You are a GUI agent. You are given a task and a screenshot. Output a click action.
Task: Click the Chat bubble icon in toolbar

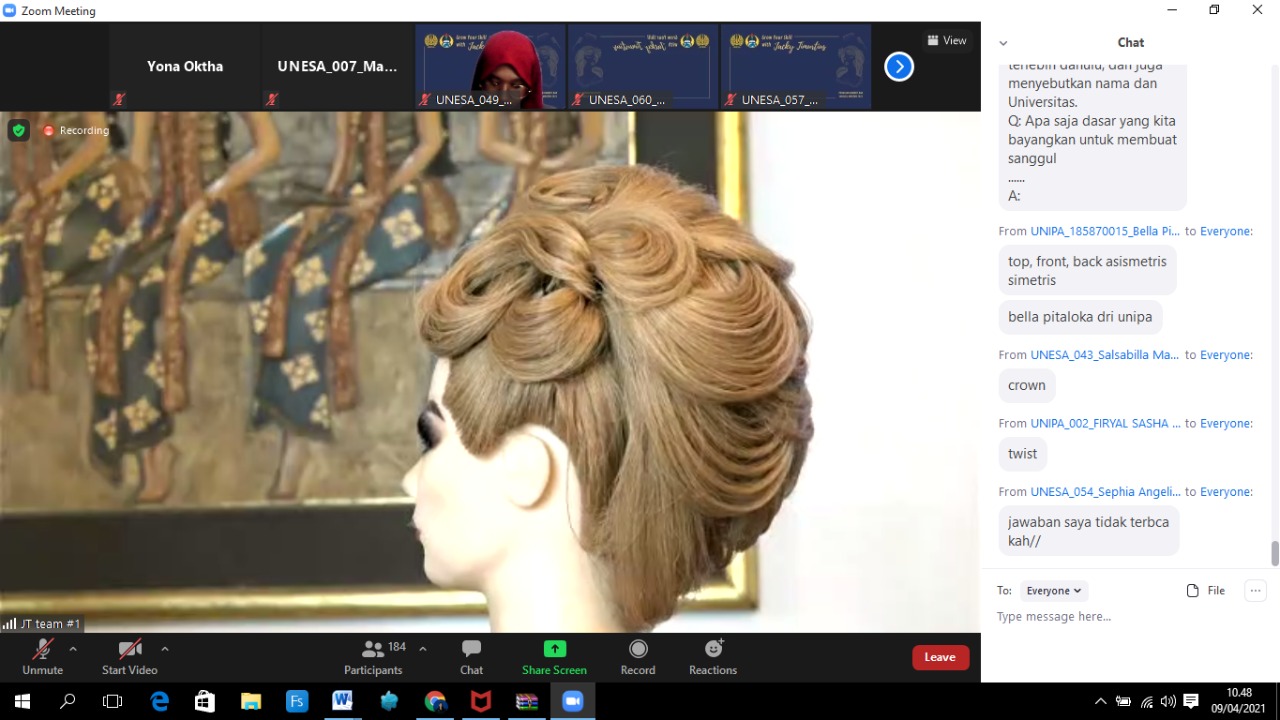point(471,650)
